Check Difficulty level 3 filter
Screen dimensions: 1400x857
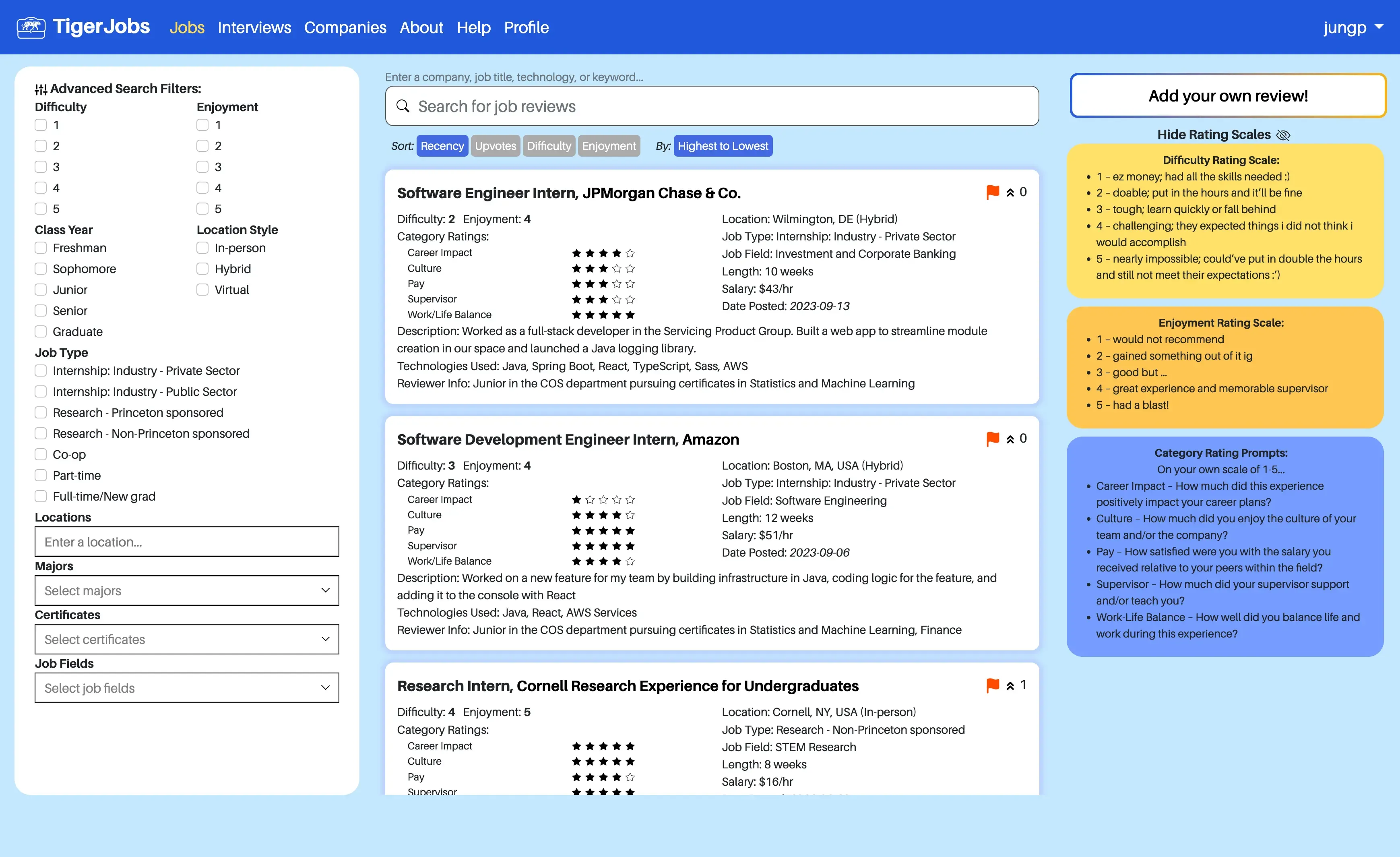(40, 166)
